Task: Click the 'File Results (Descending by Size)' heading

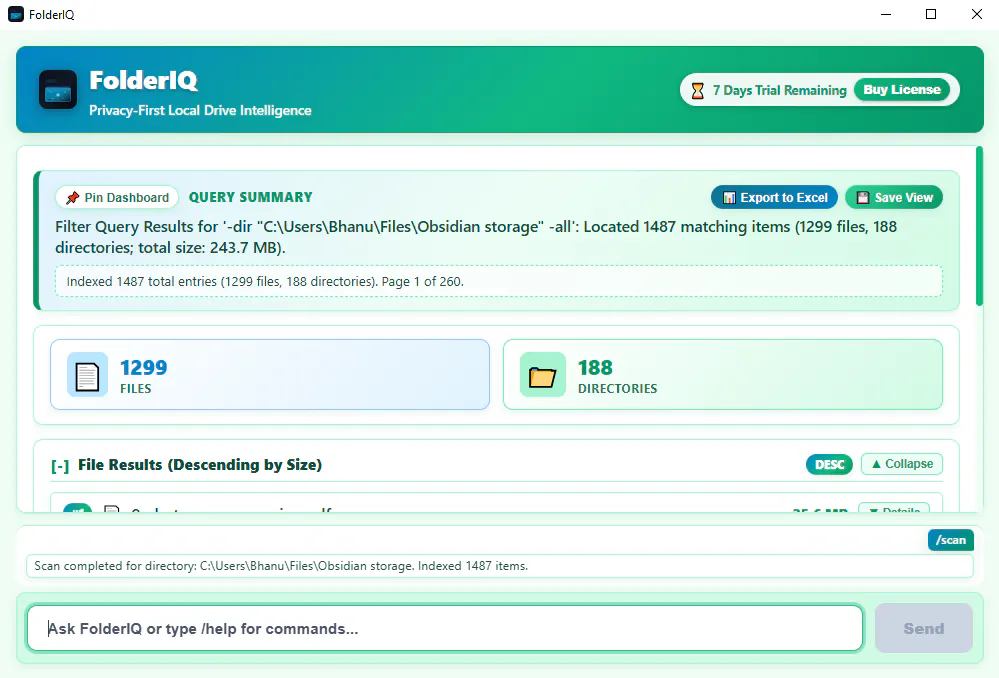Action: (200, 465)
